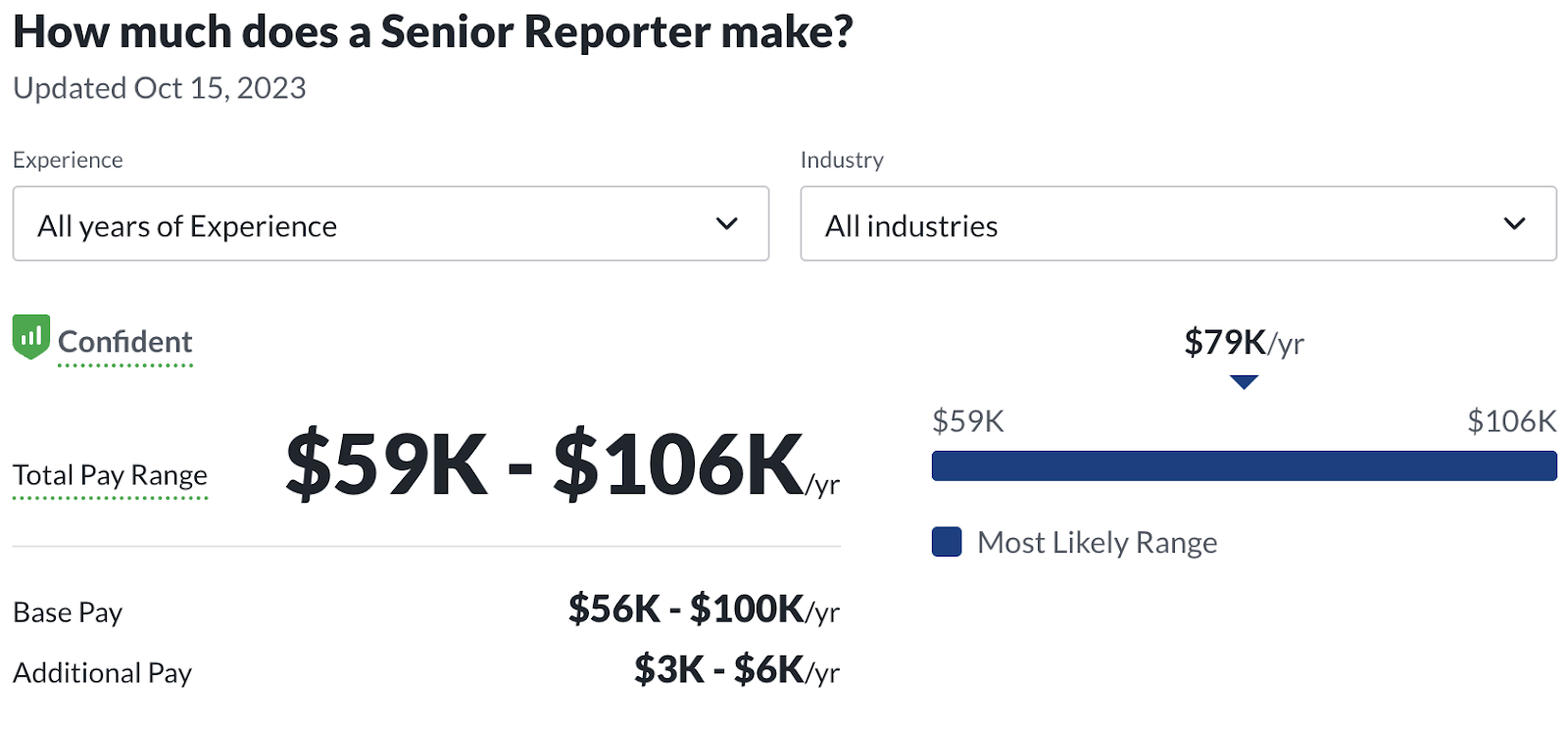Click the Base Pay label

tap(68, 612)
